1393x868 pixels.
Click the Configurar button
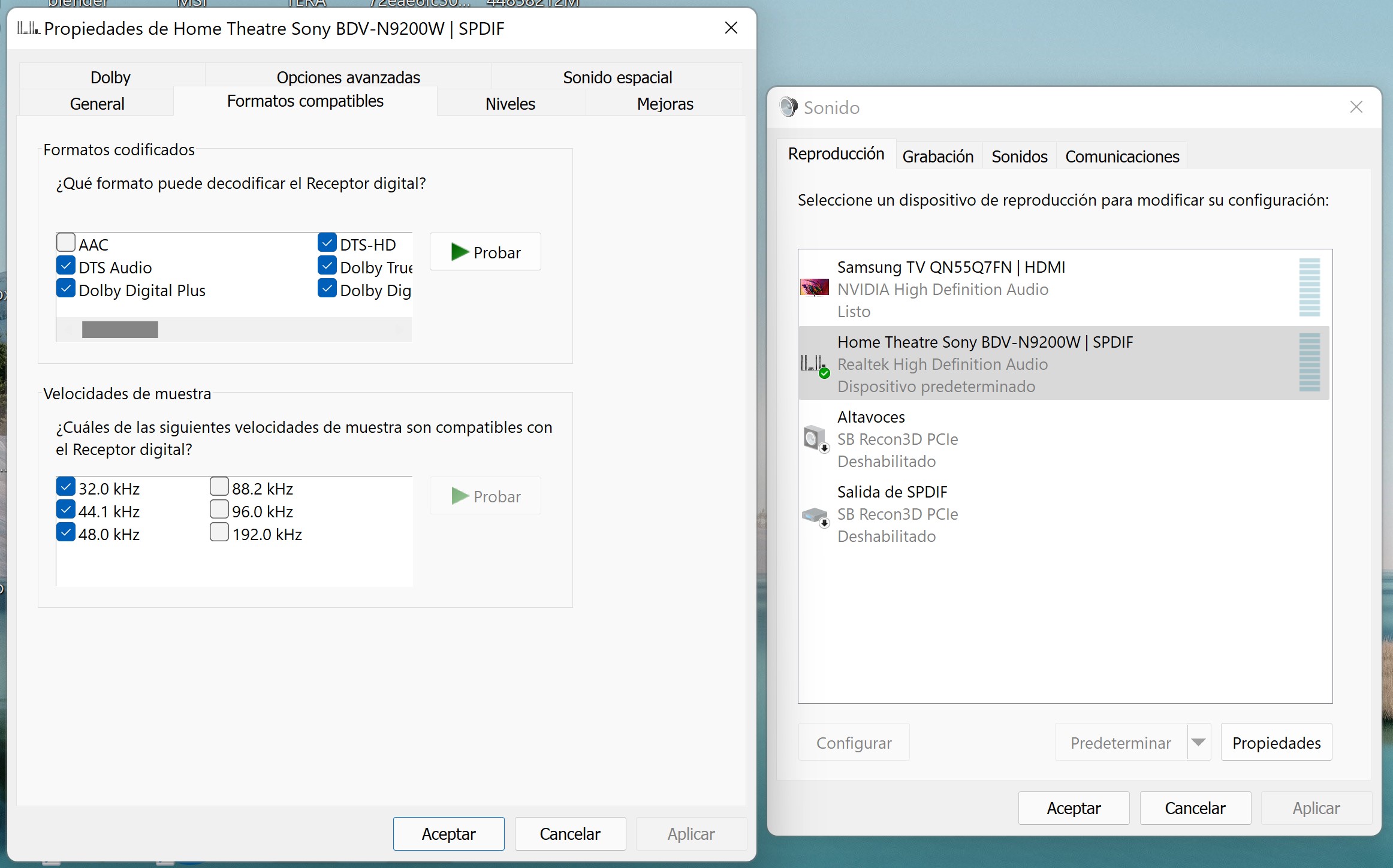[854, 742]
